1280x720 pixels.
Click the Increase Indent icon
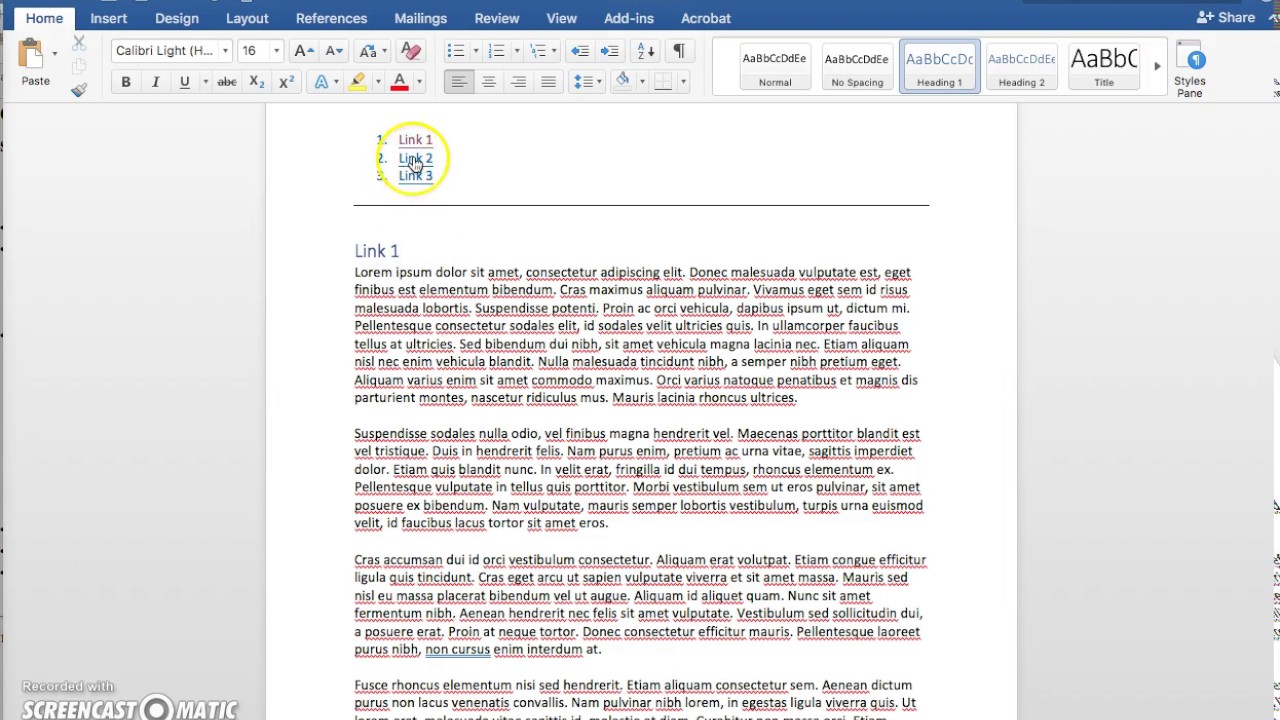click(x=610, y=51)
